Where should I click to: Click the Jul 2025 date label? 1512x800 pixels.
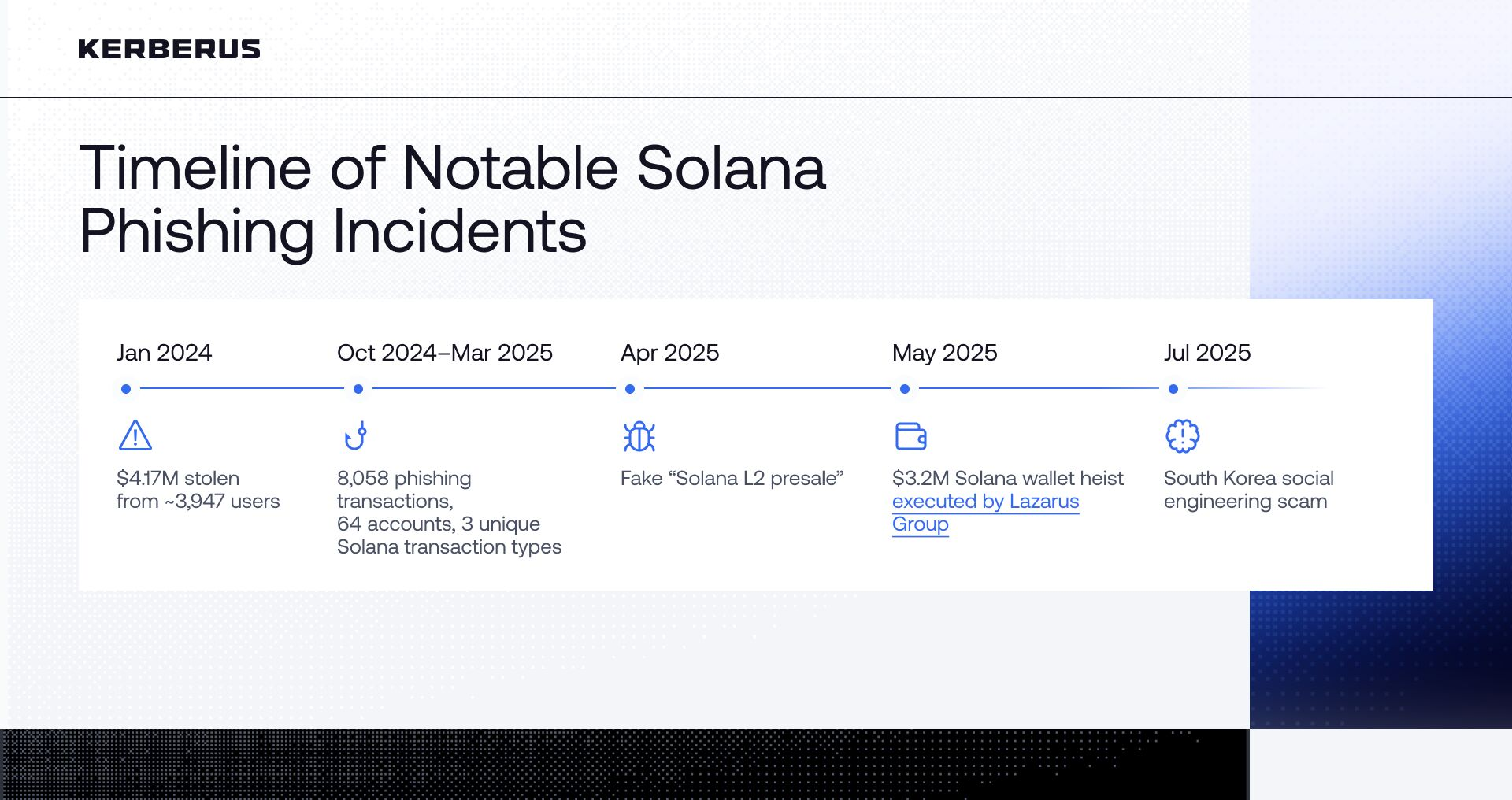click(1207, 353)
